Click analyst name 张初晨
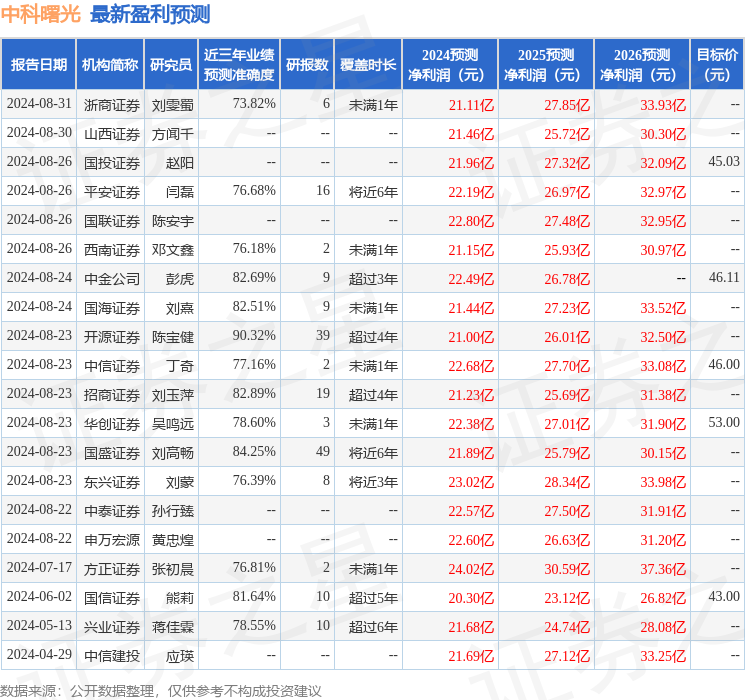 (172, 569)
